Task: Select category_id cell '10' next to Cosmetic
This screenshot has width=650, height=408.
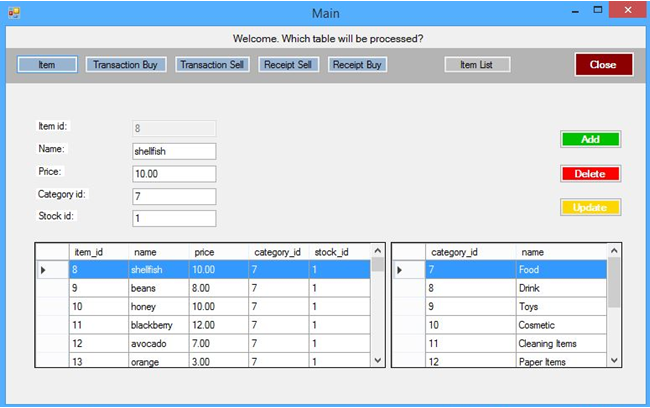Action: click(471, 325)
